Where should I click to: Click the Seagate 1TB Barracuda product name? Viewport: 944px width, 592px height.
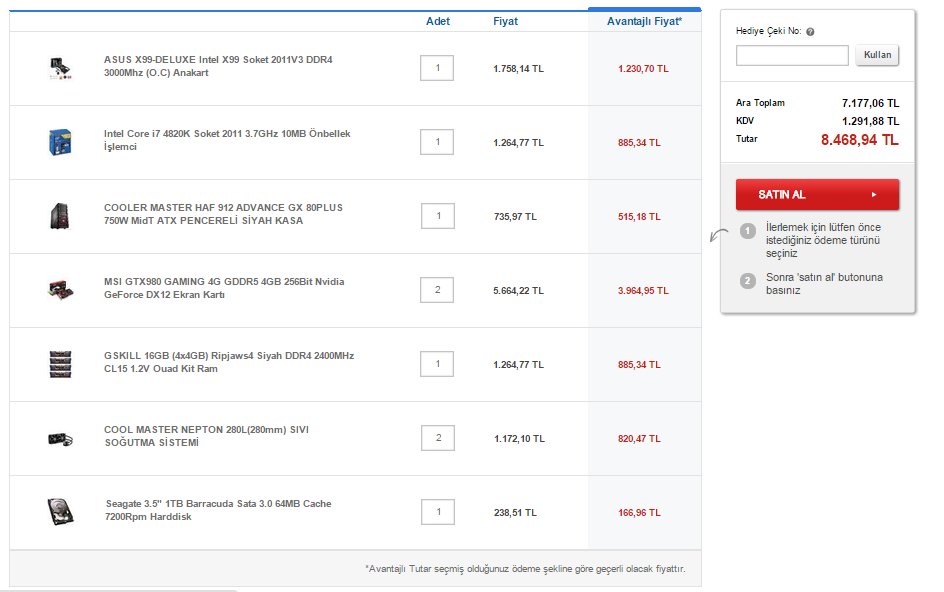pyautogui.click(x=218, y=510)
